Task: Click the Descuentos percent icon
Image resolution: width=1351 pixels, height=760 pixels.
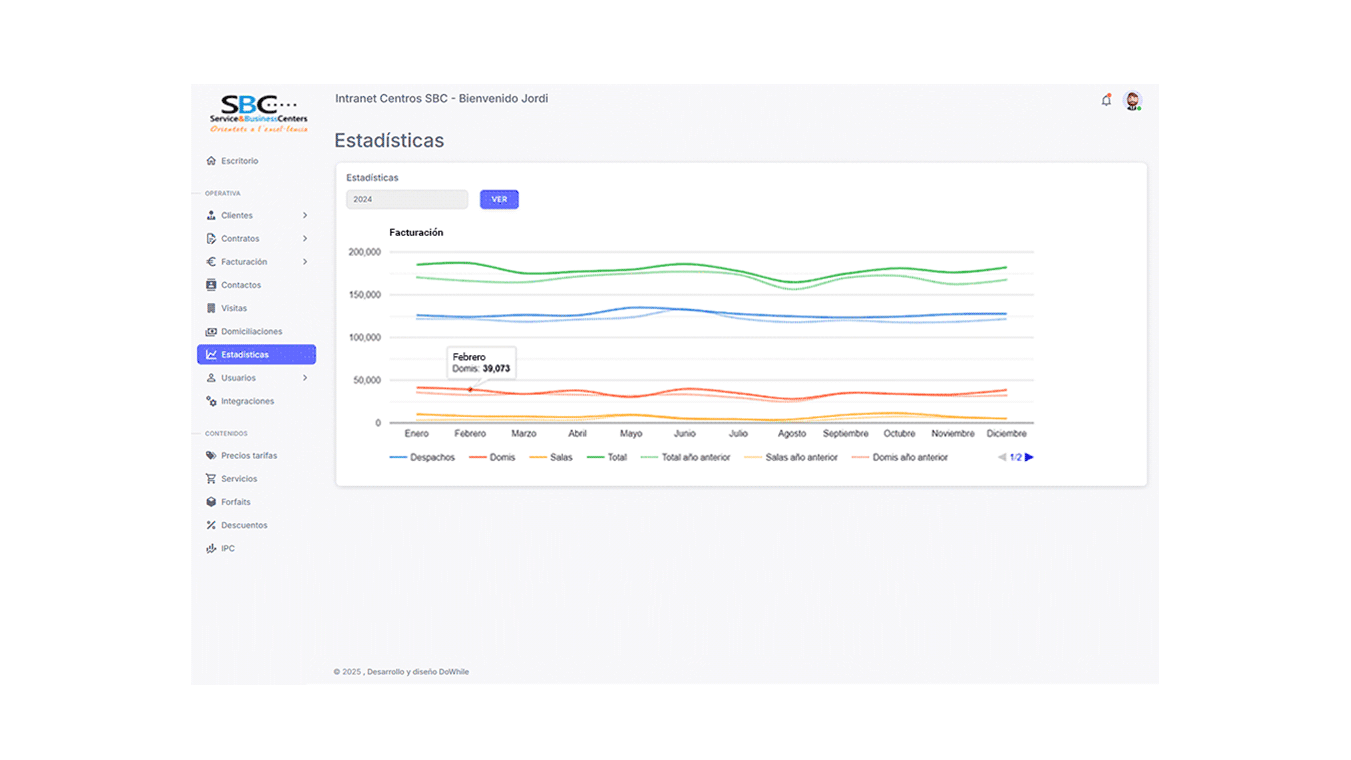Action: tap(211, 525)
